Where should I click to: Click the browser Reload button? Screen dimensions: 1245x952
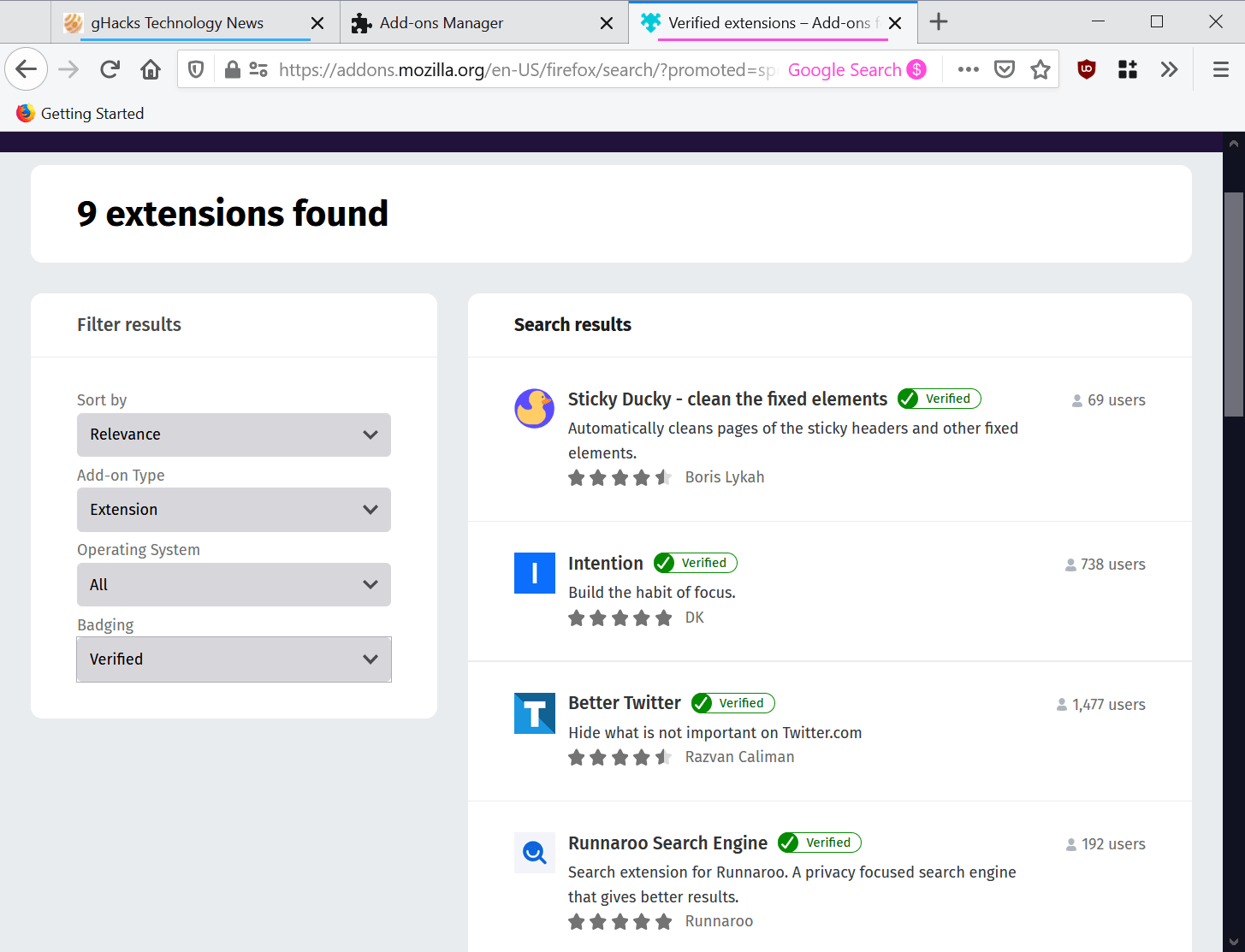[110, 70]
